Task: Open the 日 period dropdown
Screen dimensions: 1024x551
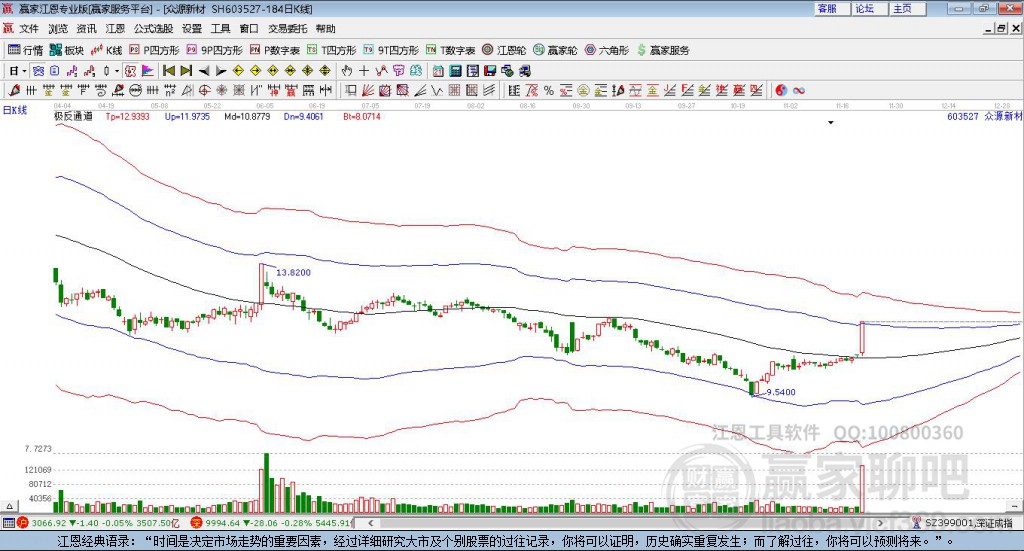Action: click(18, 71)
